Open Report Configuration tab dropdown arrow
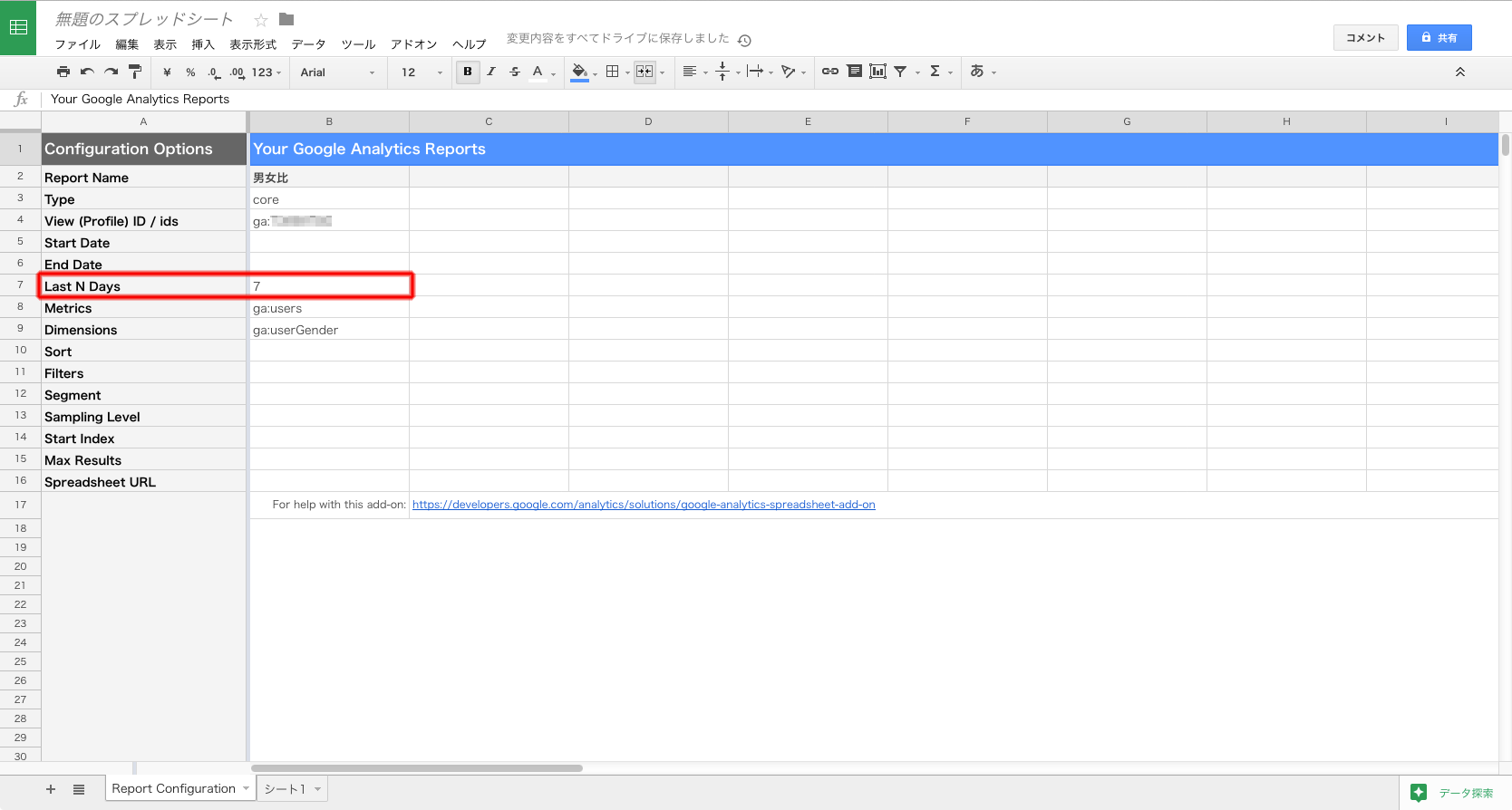Viewport: 1512px width, 810px height. click(246, 789)
